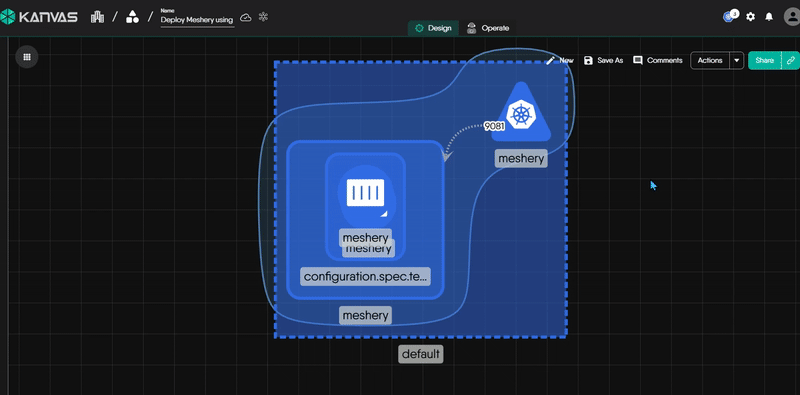This screenshot has height=395, width=800.
Task: Click the Actions button
Action: pyautogui.click(x=710, y=60)
